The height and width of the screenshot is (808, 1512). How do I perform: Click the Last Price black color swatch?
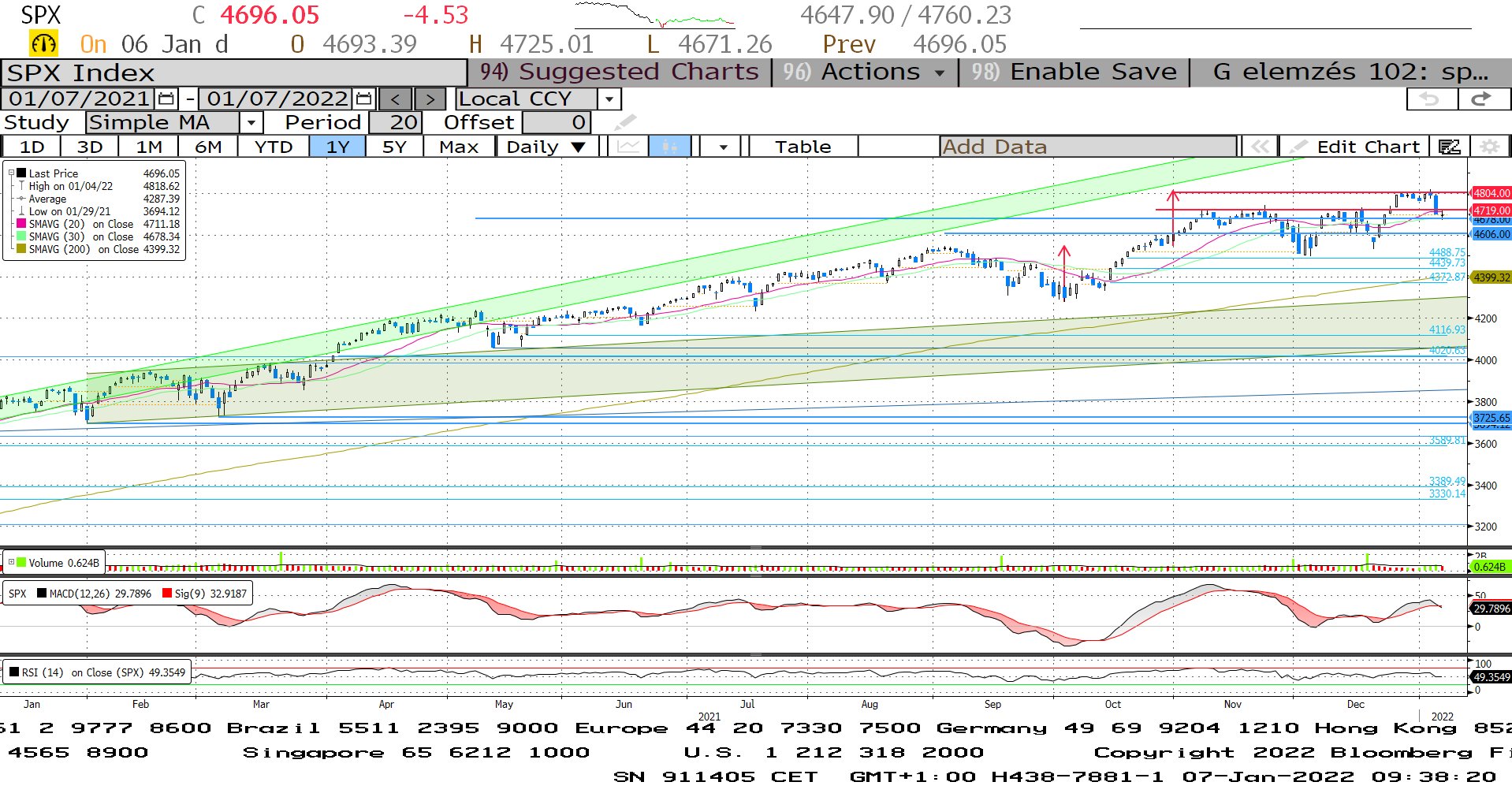tap(22, 173)
